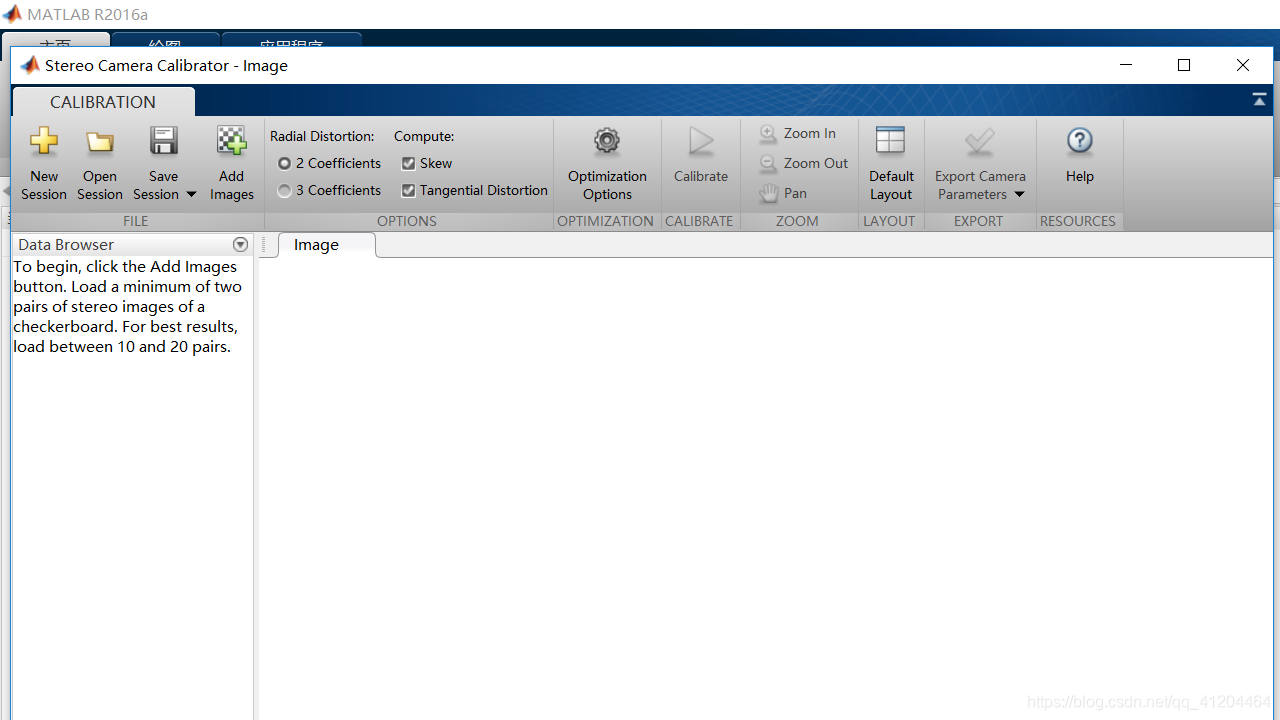Click the Export Camera Parameters checkmark icon
Screen dimensions: 1280x720
pyautogui.click(x=980, y=141)
